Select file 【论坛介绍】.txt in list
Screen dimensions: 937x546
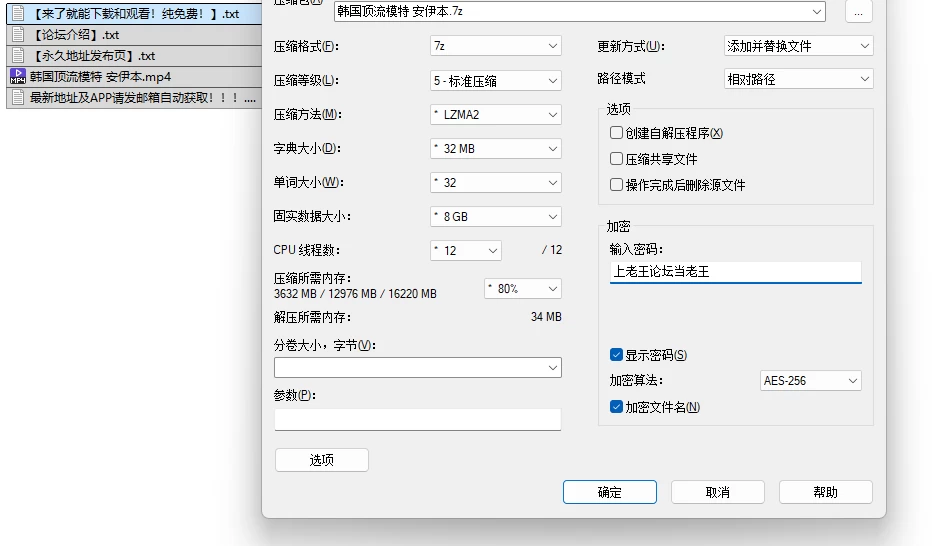(134, 35)
